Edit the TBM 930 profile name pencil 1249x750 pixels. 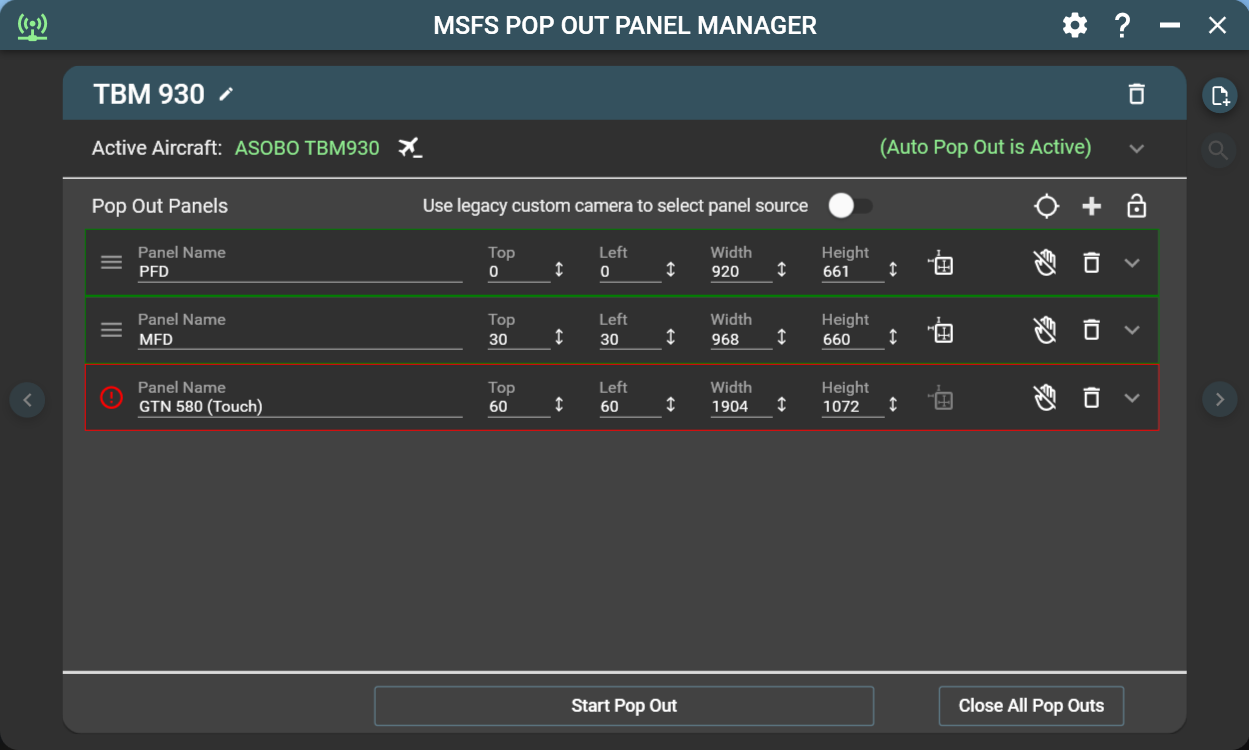tap(227, 94)
